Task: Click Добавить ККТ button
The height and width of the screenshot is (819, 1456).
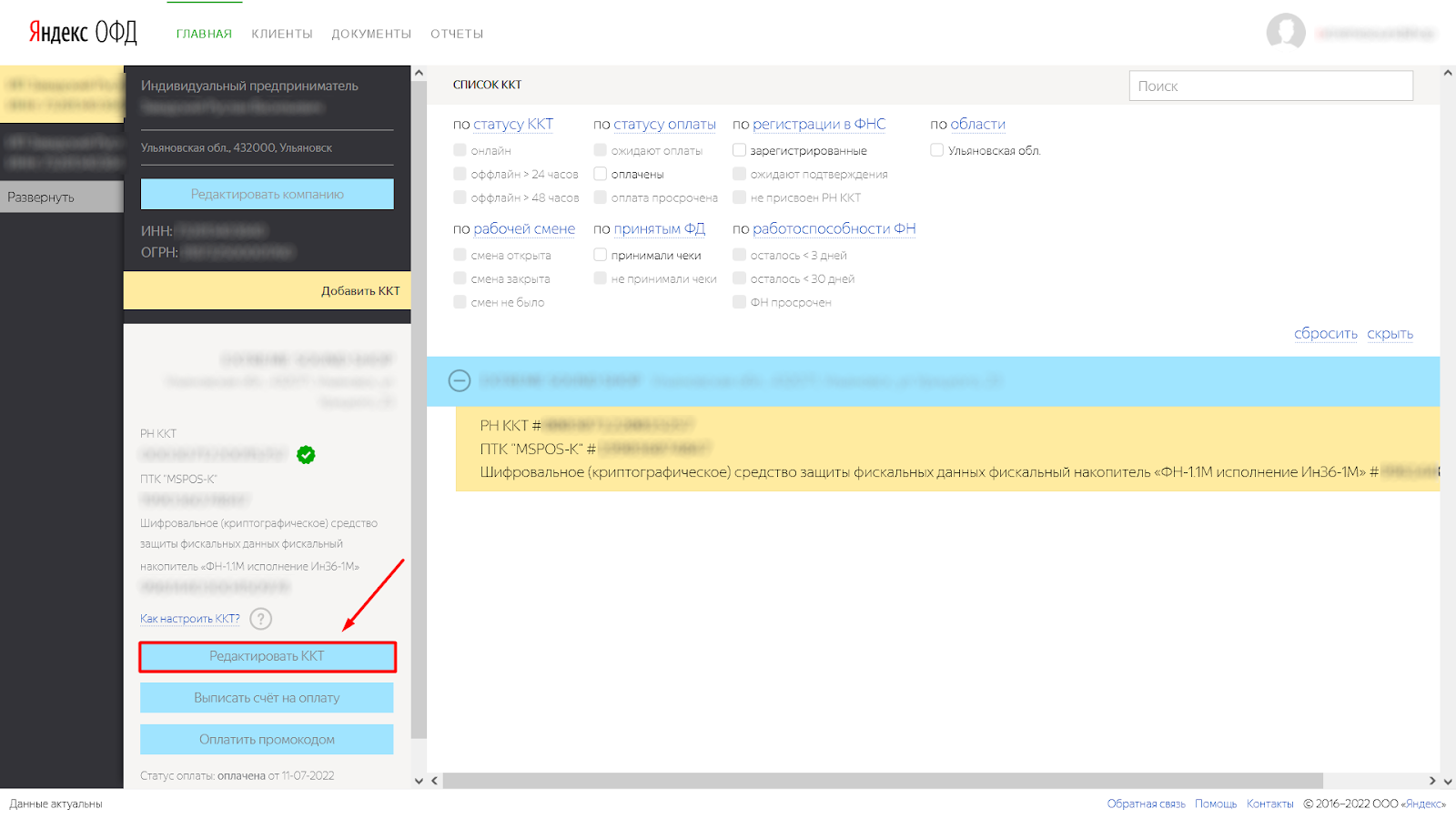Action: [x=268, y=291]
